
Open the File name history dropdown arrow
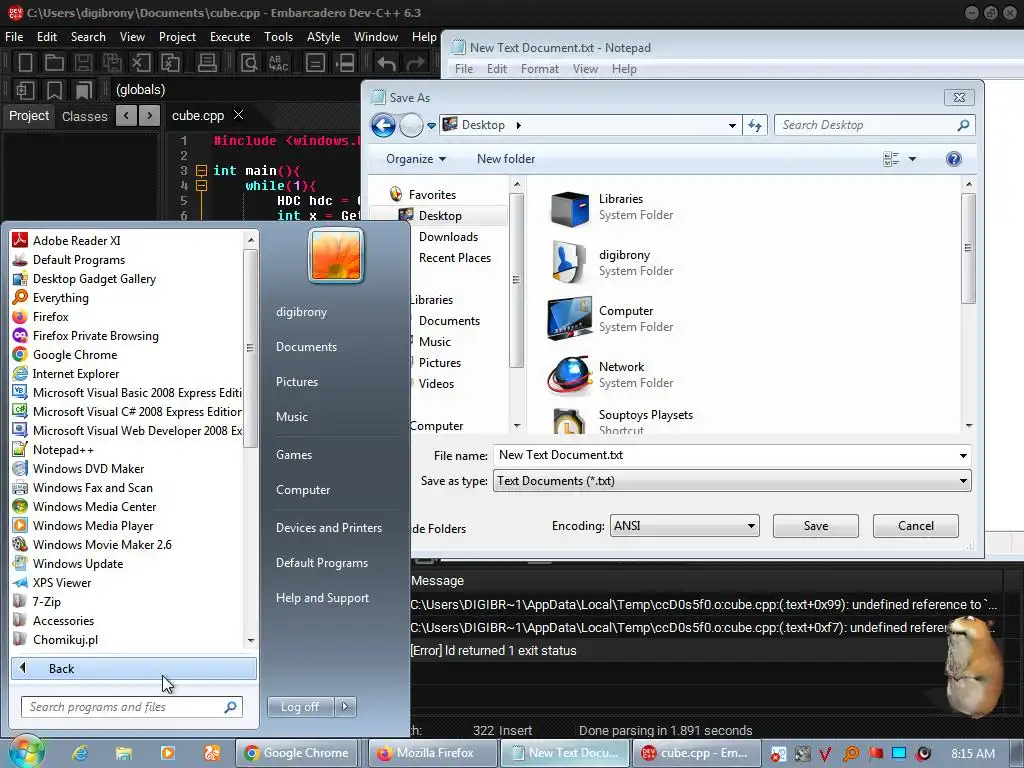(963, 456)
